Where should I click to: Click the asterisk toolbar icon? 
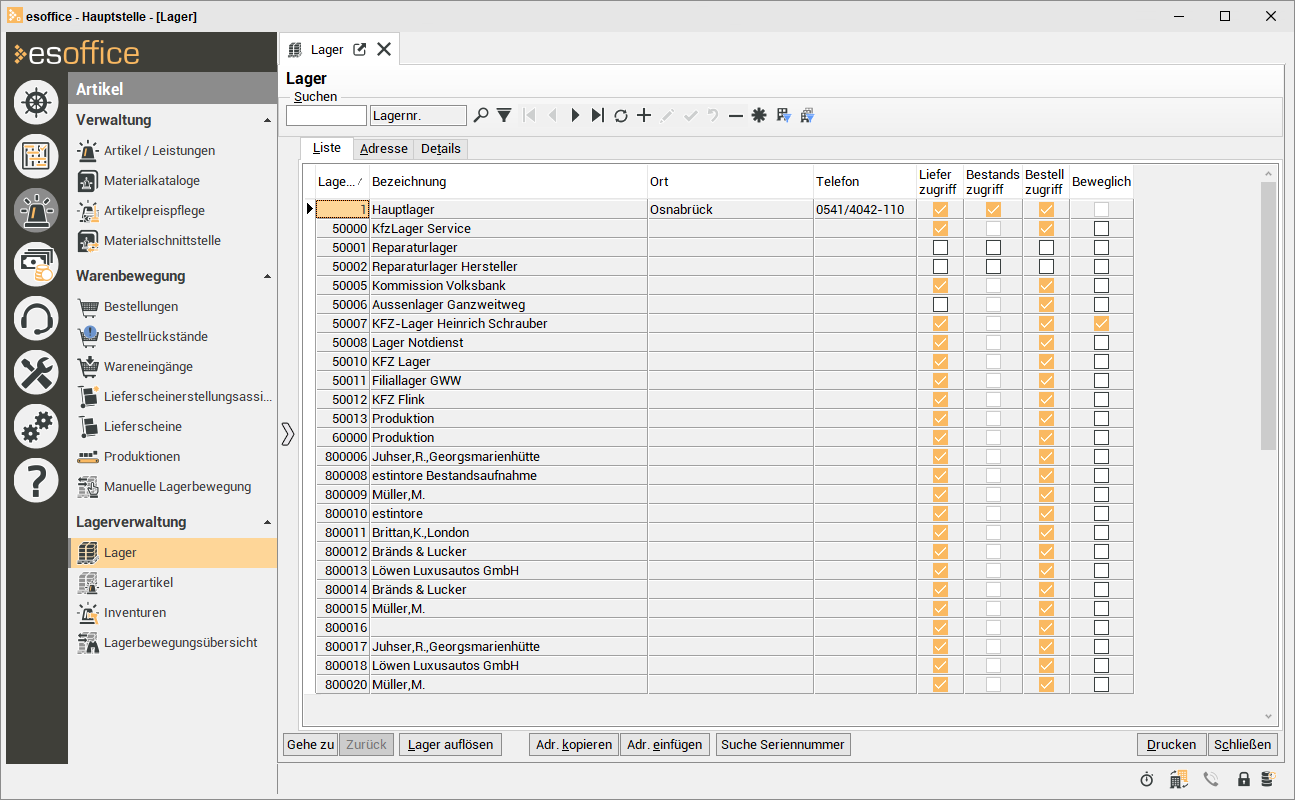(759, 116)
